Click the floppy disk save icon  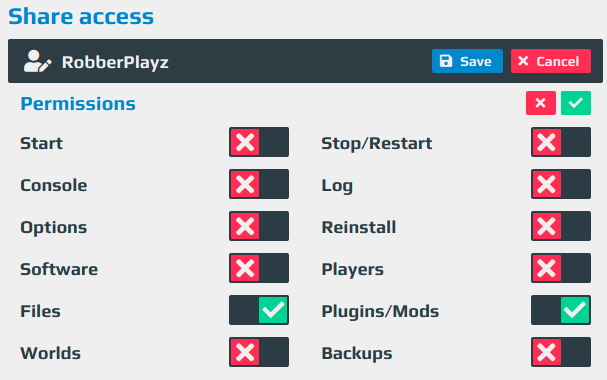coord(446,61)
